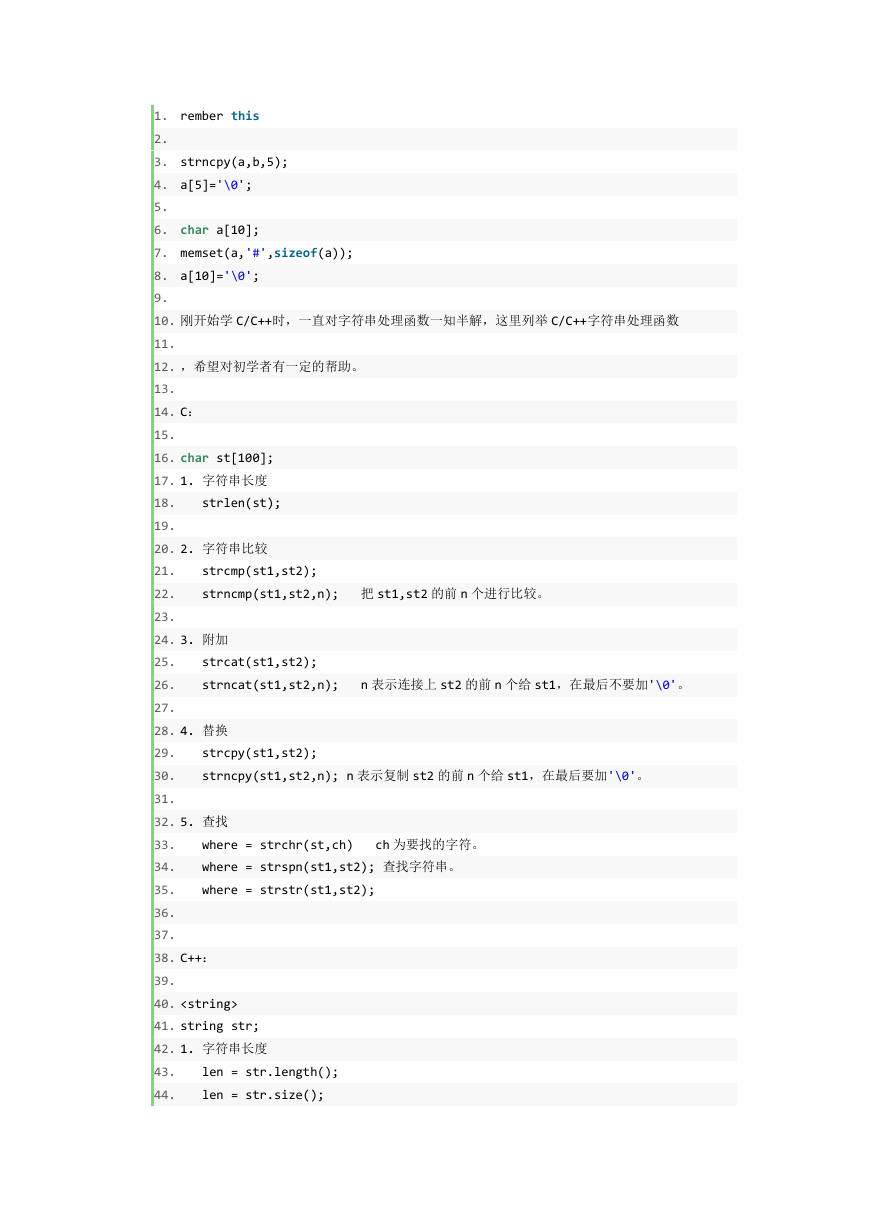Select the 'strcpy(st1,st2);' line

coord(259,753)
